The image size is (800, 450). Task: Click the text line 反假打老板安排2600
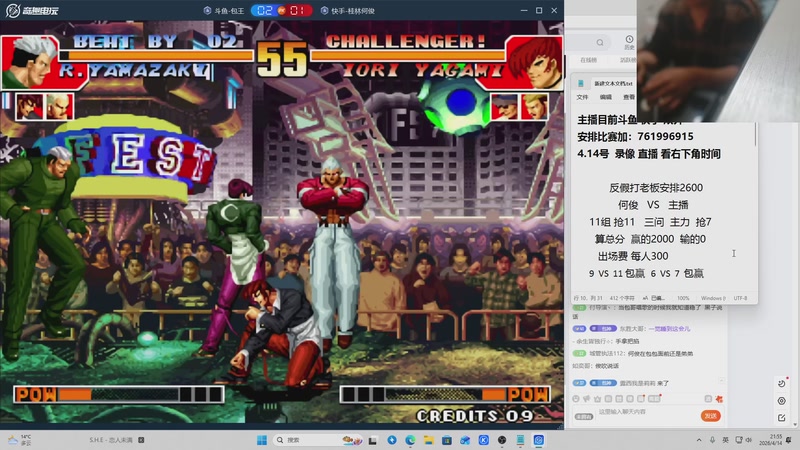point(656,188)
